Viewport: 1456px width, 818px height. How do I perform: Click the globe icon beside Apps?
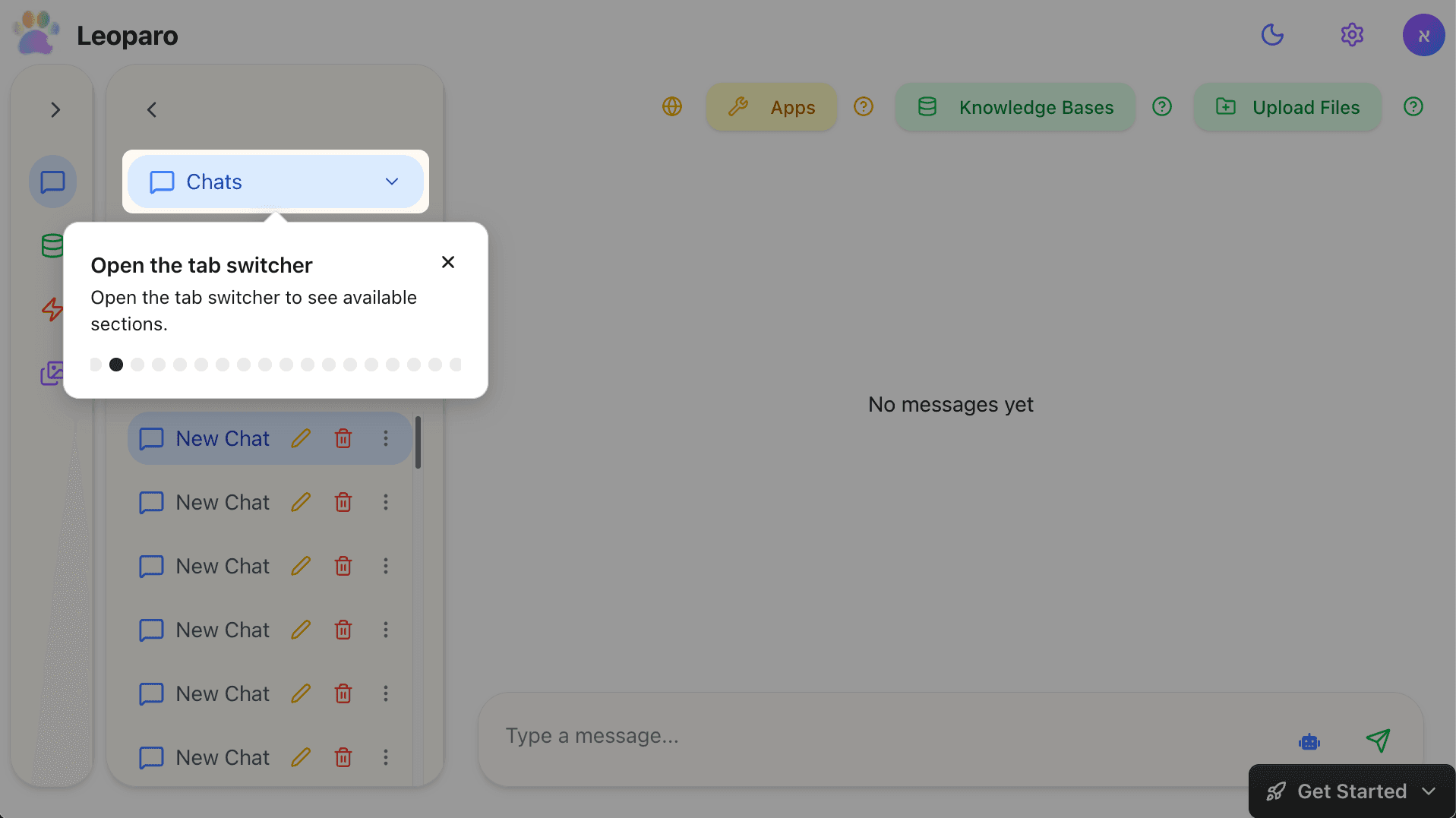(x=672, y=107)
